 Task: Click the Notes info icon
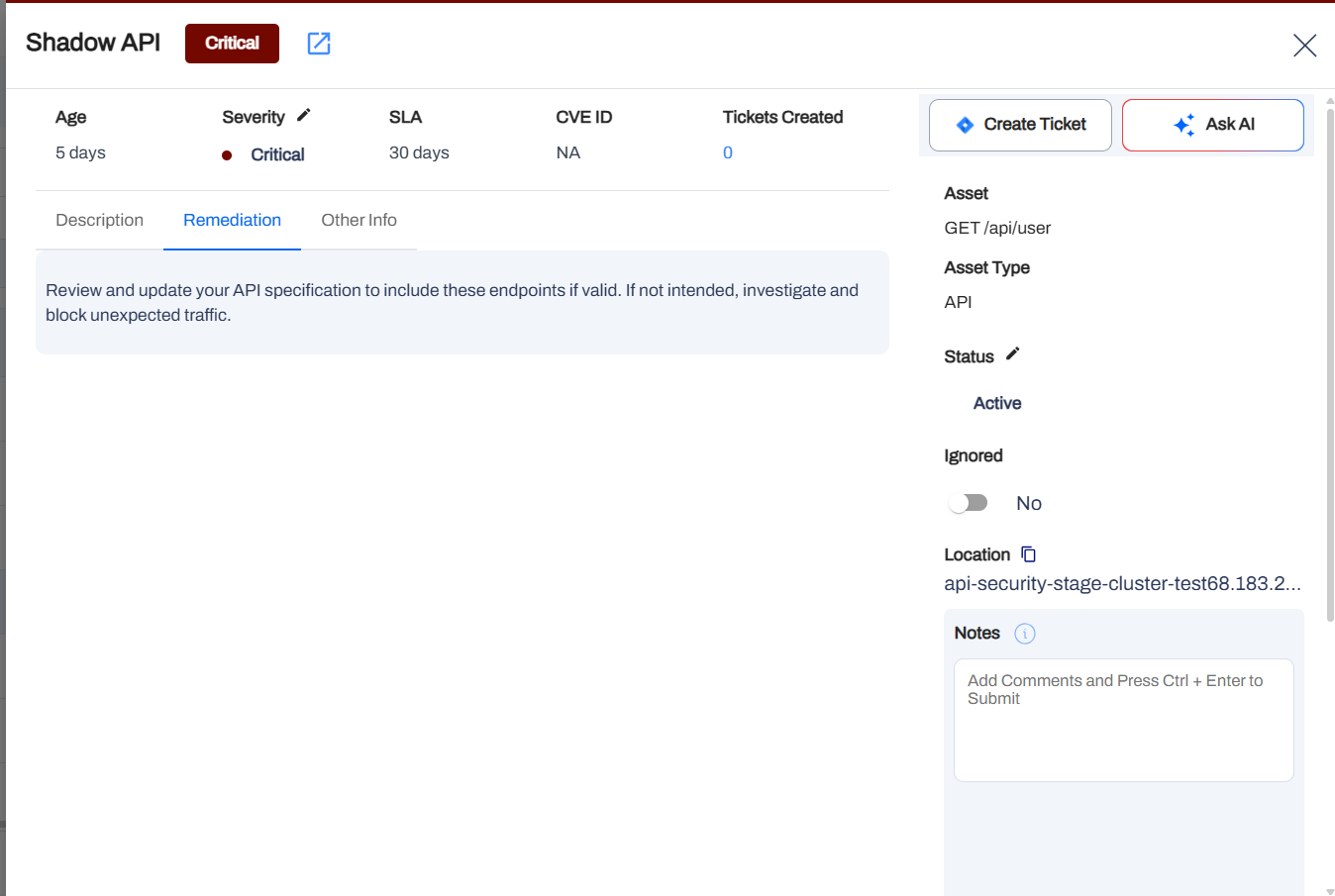[1025, 634]
